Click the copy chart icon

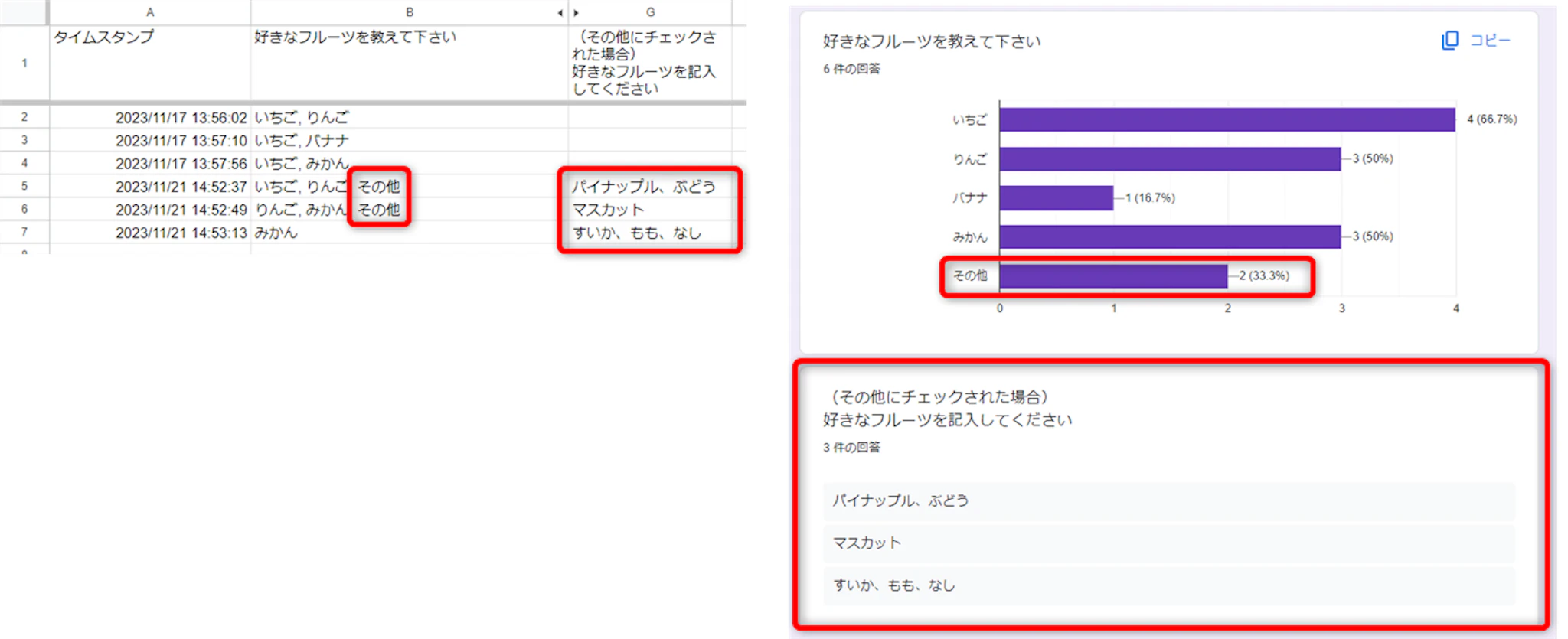click(1449, 41)
